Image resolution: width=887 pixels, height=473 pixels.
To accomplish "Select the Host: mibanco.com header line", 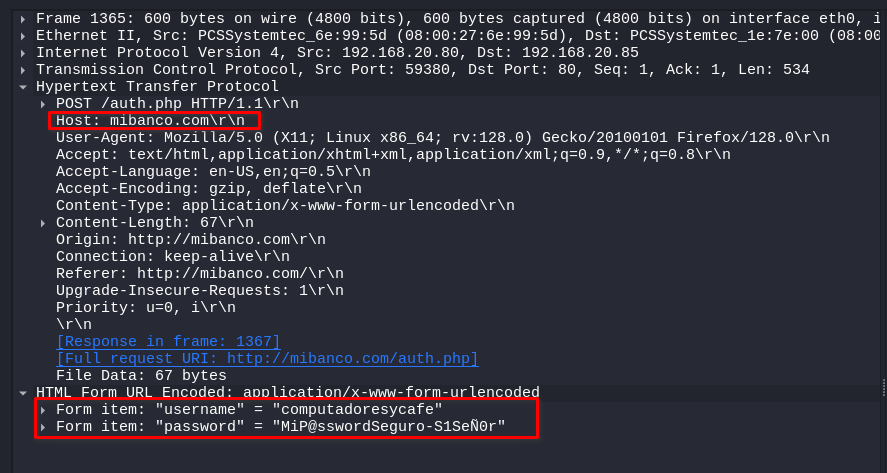I will (x=150, y=121).
